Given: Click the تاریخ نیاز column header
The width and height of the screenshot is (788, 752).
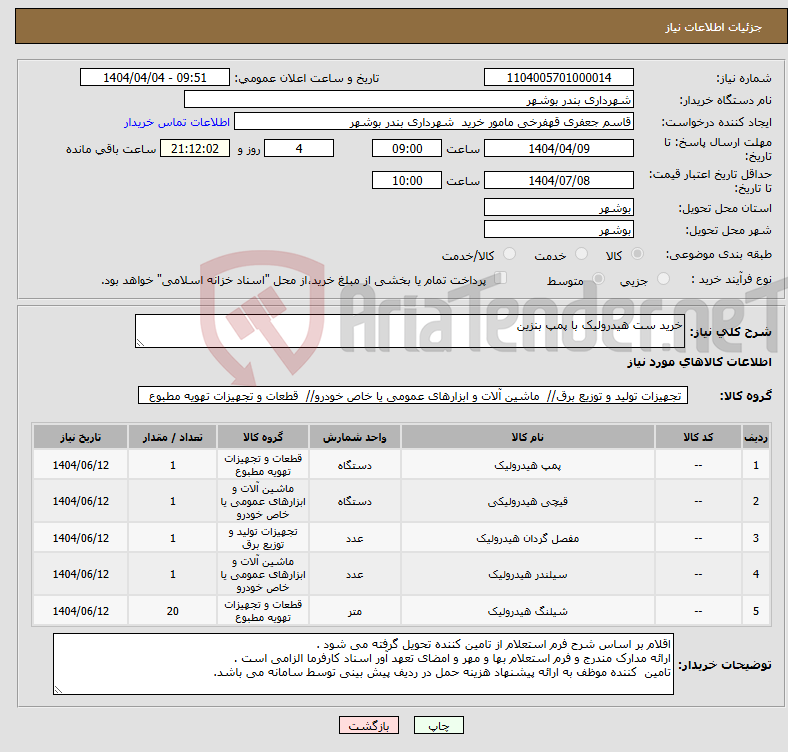Looking at the screenshot, I should click(x=80, y=437).
